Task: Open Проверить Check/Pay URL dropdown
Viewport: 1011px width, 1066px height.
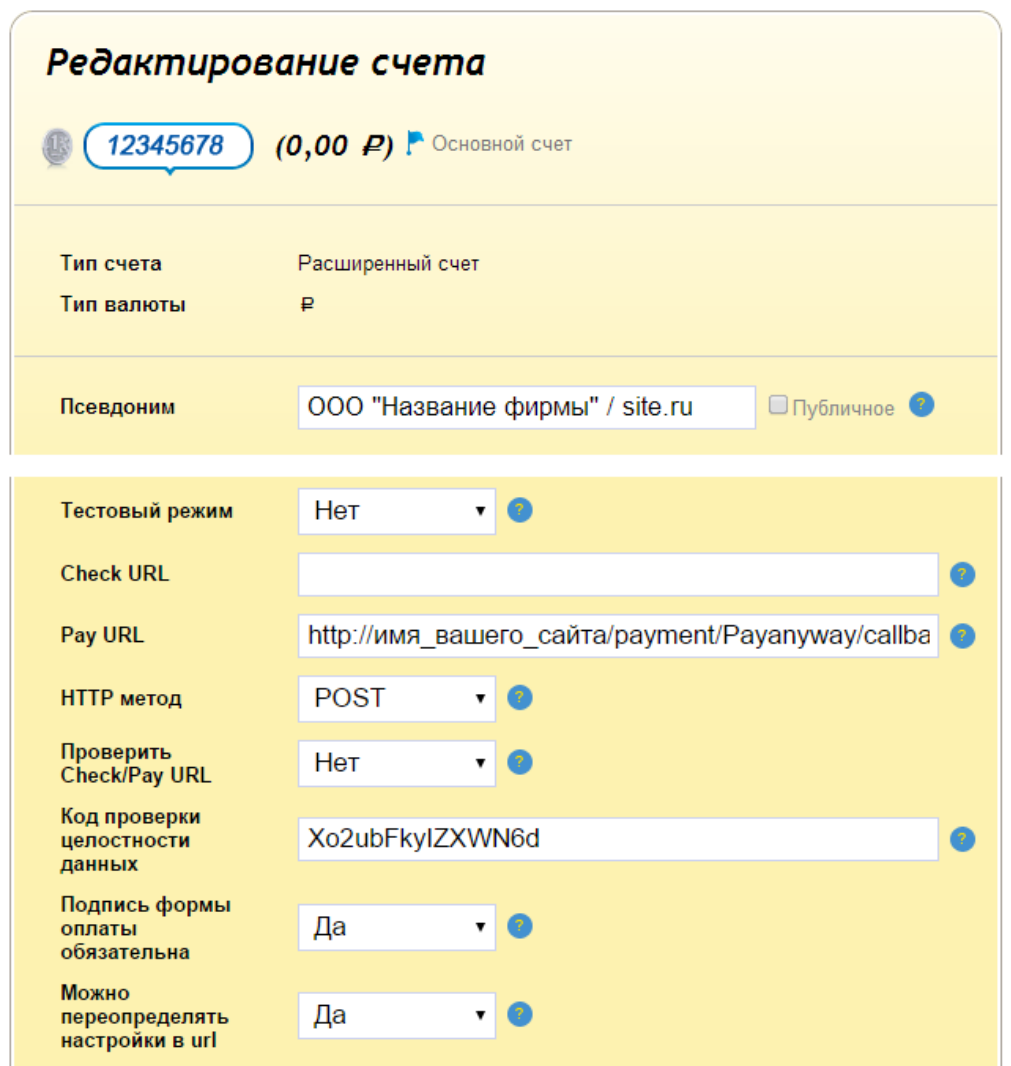Action: pyautogui.click(x=396, y=763)
